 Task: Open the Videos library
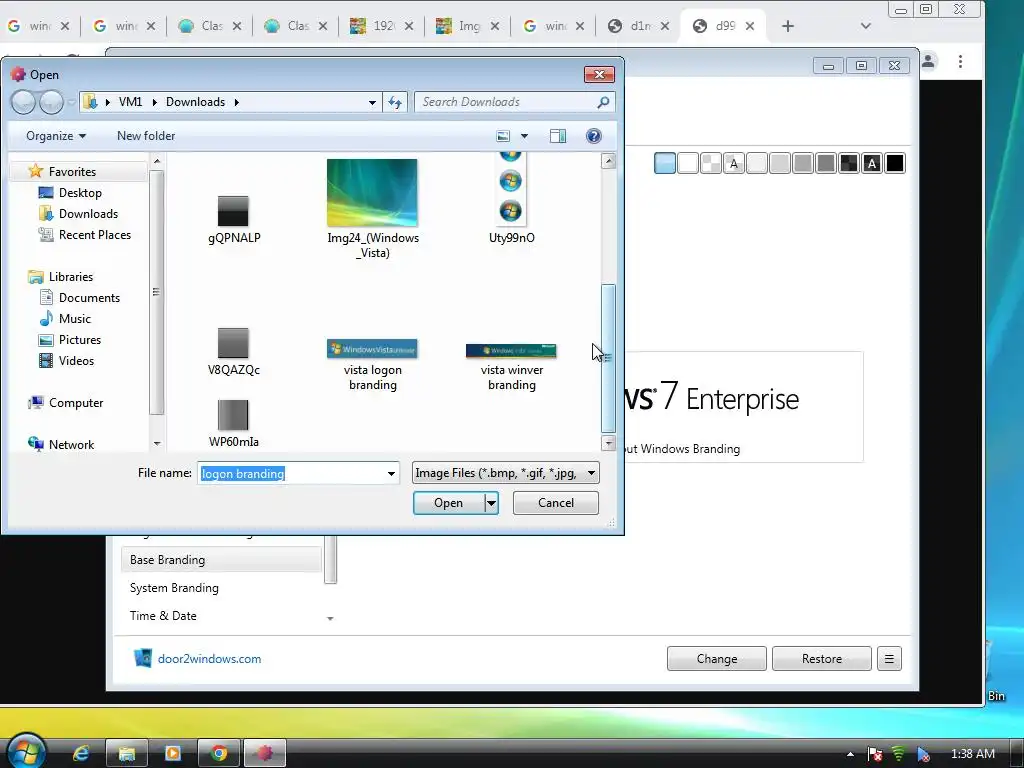coord(76,360)
